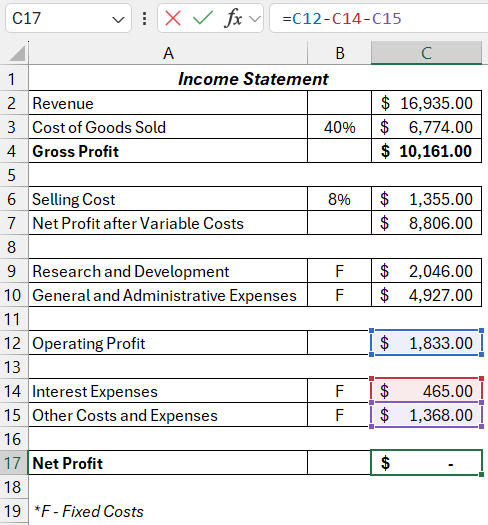488x525 pixels.
Task: Select Other Costs and Expenses label
Action: point(168,415)
